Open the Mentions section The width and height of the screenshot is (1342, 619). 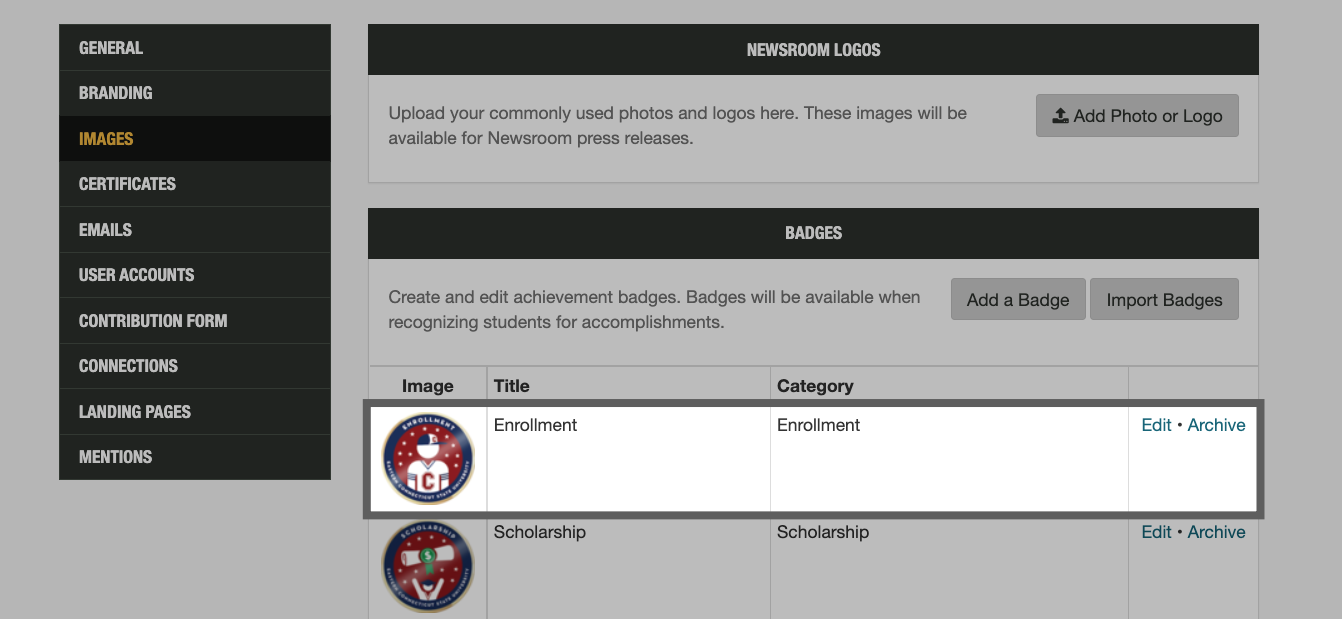(x=115, y=457)
